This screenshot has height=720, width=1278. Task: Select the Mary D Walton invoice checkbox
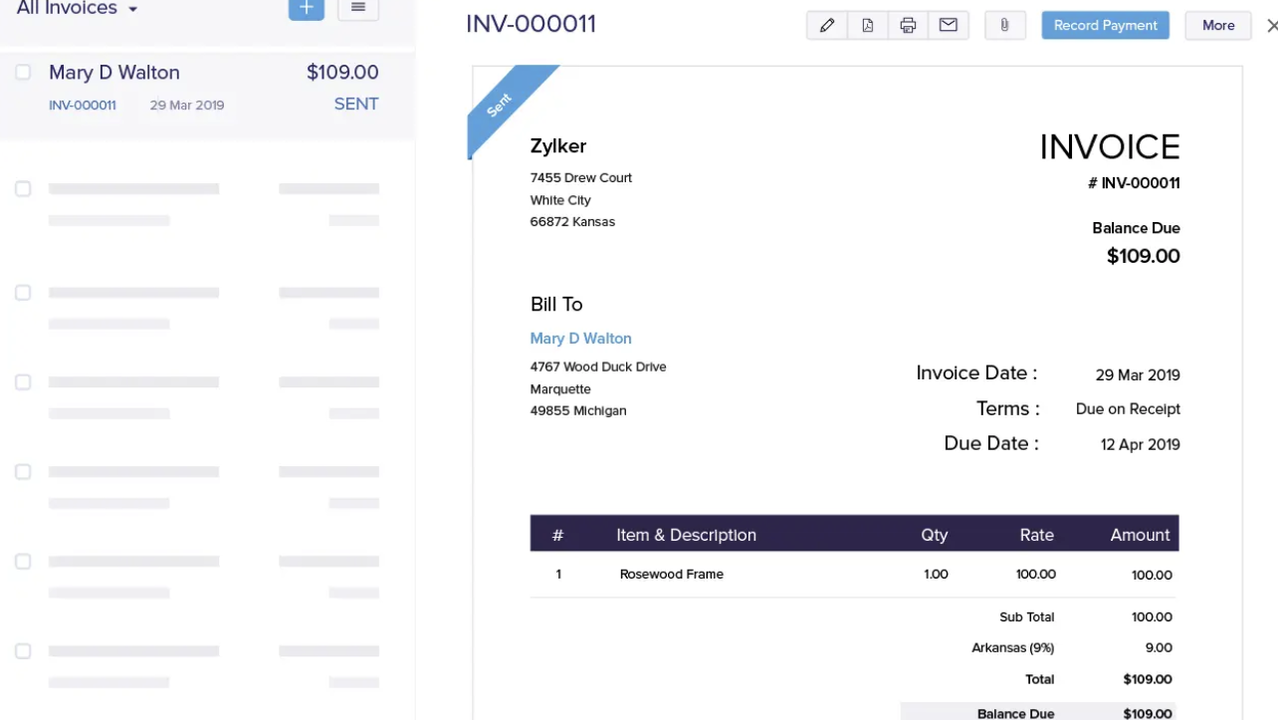click(23, 72)
